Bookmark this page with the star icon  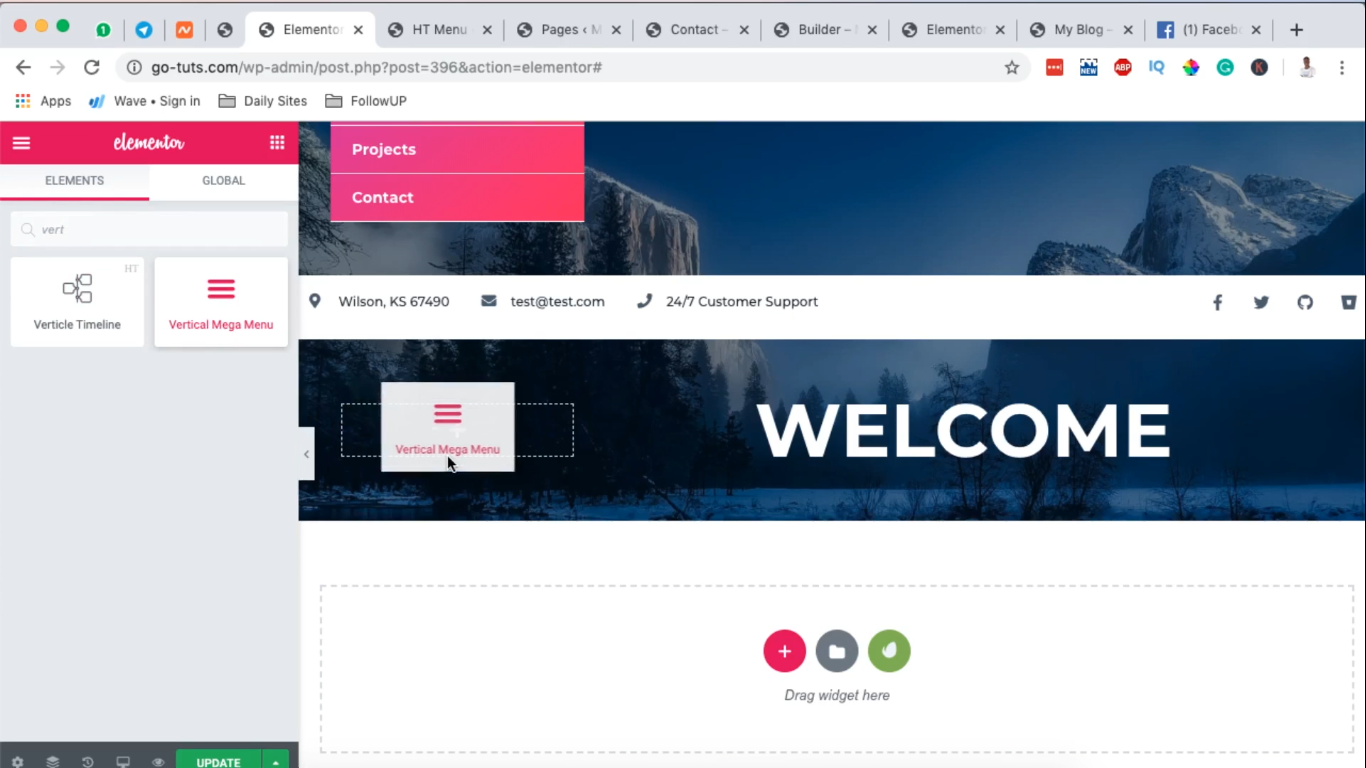click(x=1012, y=67)
